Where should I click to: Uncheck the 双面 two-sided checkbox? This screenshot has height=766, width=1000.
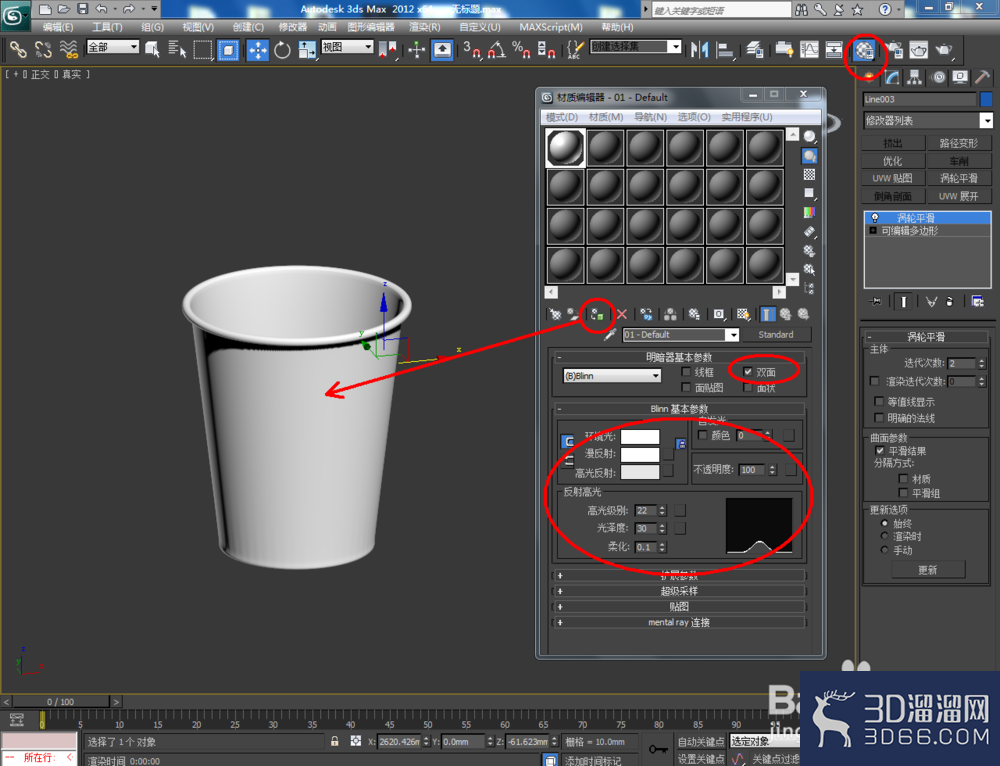pyautogui.click(x=748, y=372)
